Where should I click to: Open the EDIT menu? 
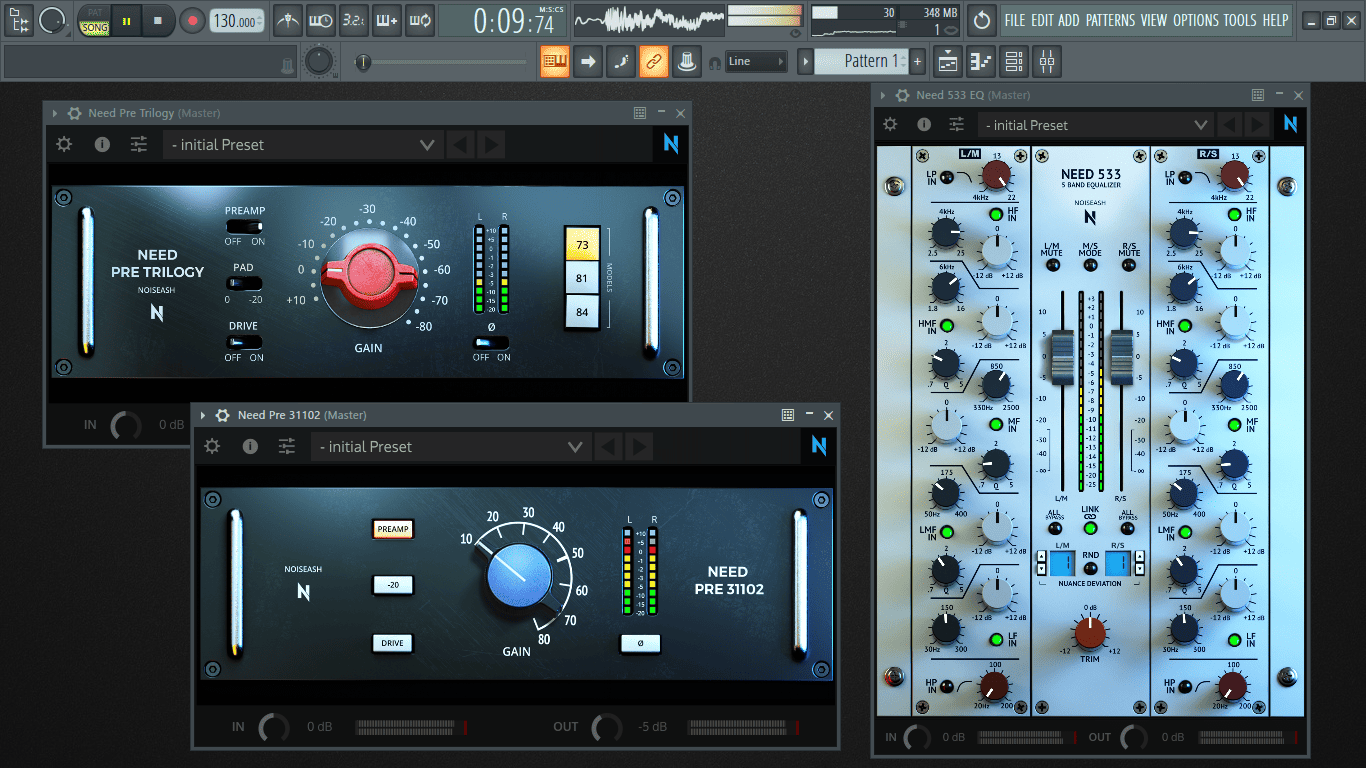(1043, 20)
